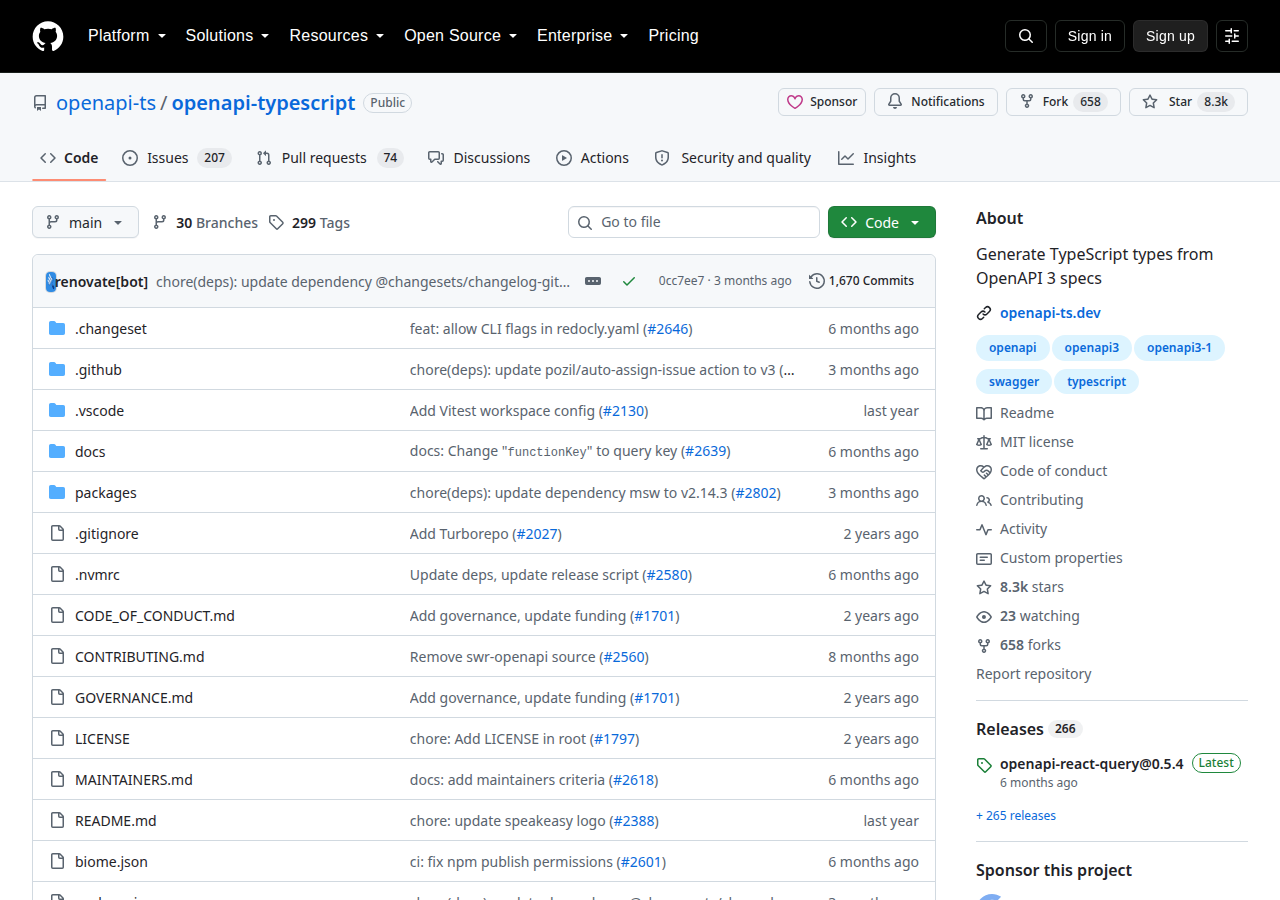
Task: Open the packages folder
Action: (x=106, y=493)
